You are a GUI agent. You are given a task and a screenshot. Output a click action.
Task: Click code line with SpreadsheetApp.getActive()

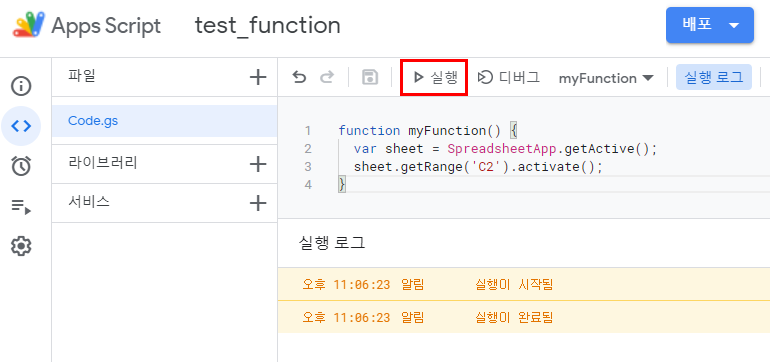pyautogui.click(x=505, y=149)
